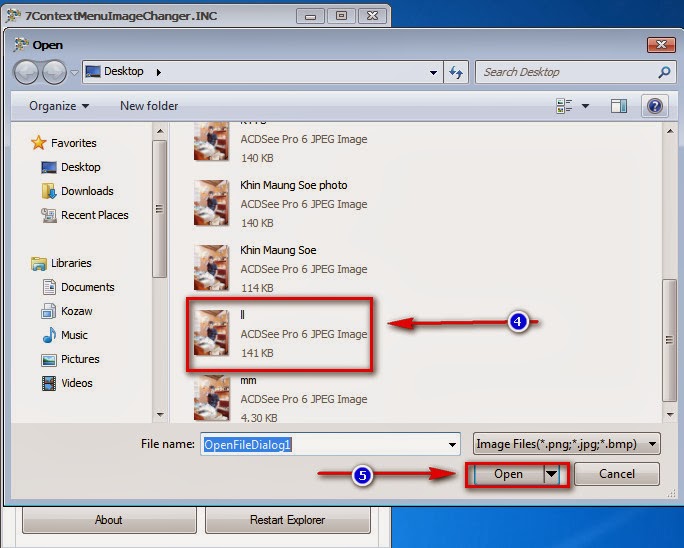Click Restart Explorer in background window
Image resolution: width=684 pixels, height=548 pixels.
(287, 520)
